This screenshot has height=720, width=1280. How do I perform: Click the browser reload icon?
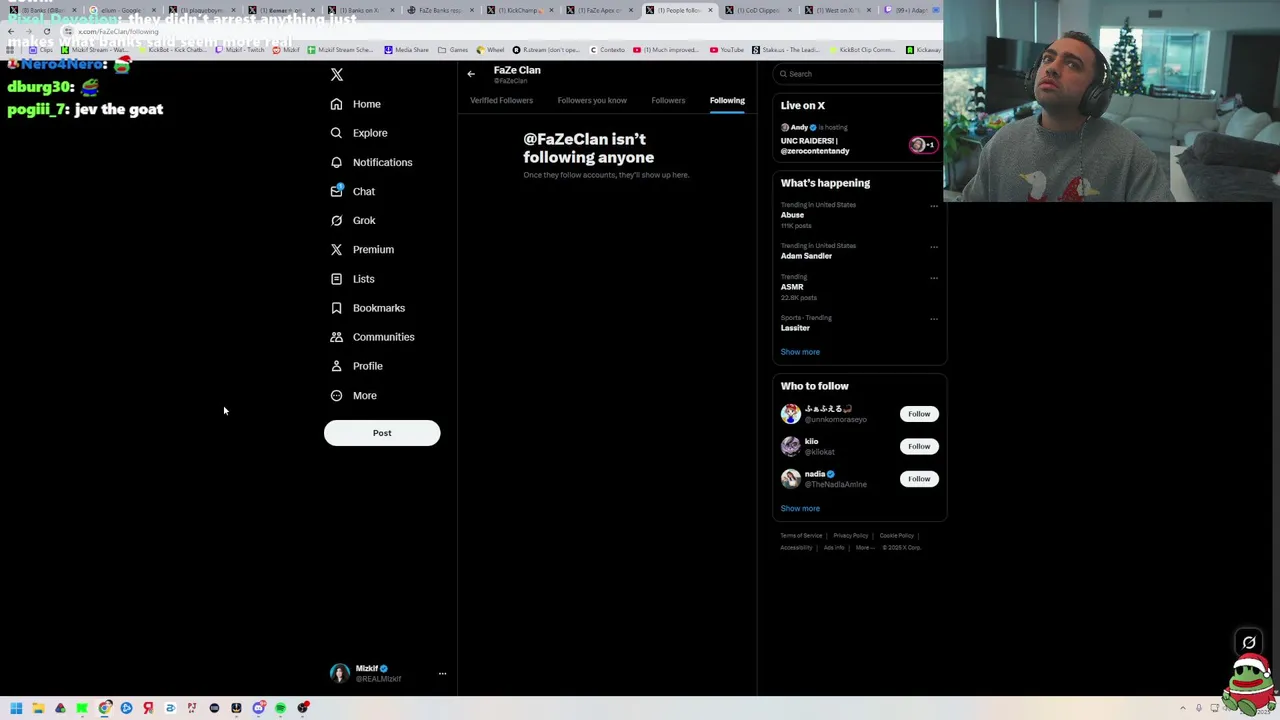(x=46, y=31)
